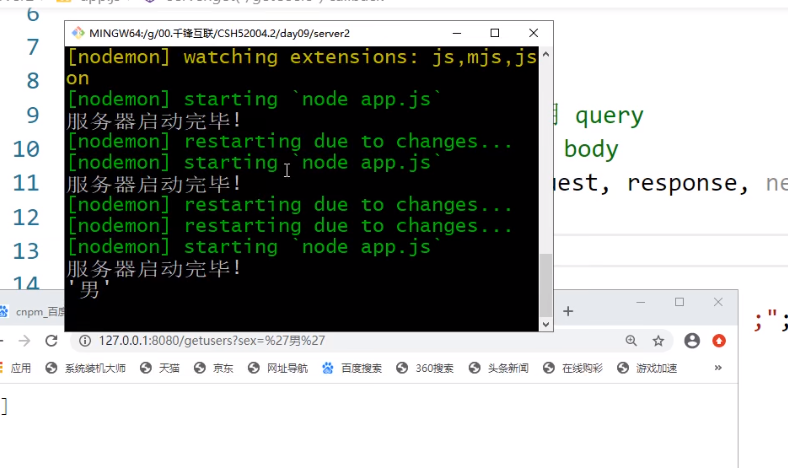Open the 游戏加速 bookmark
This screenshot has height=468, width=788.
pos(647,368)
